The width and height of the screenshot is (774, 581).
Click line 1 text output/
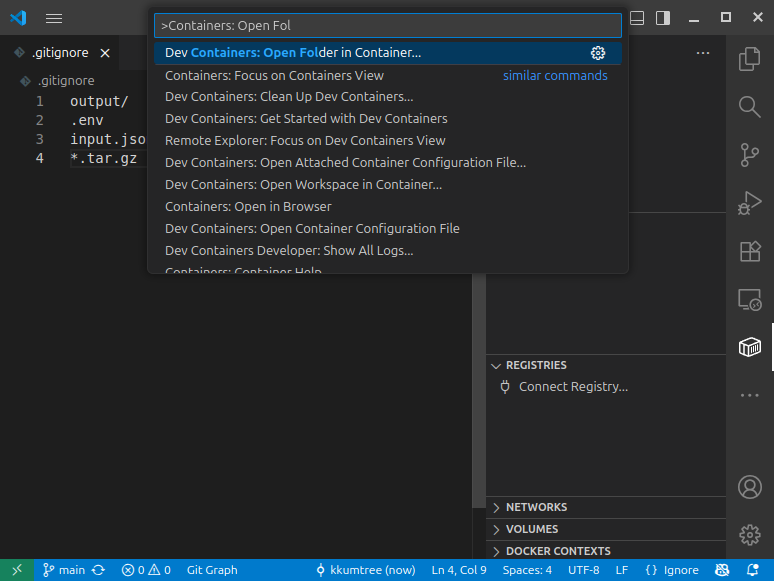pos(99,101)
